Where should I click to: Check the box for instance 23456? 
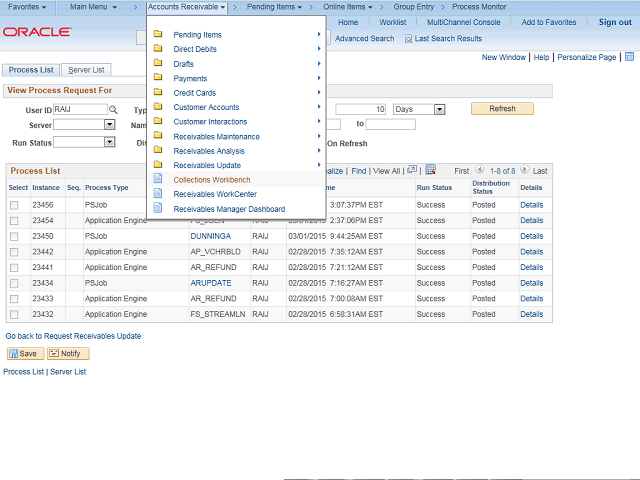tap(14, 205)
